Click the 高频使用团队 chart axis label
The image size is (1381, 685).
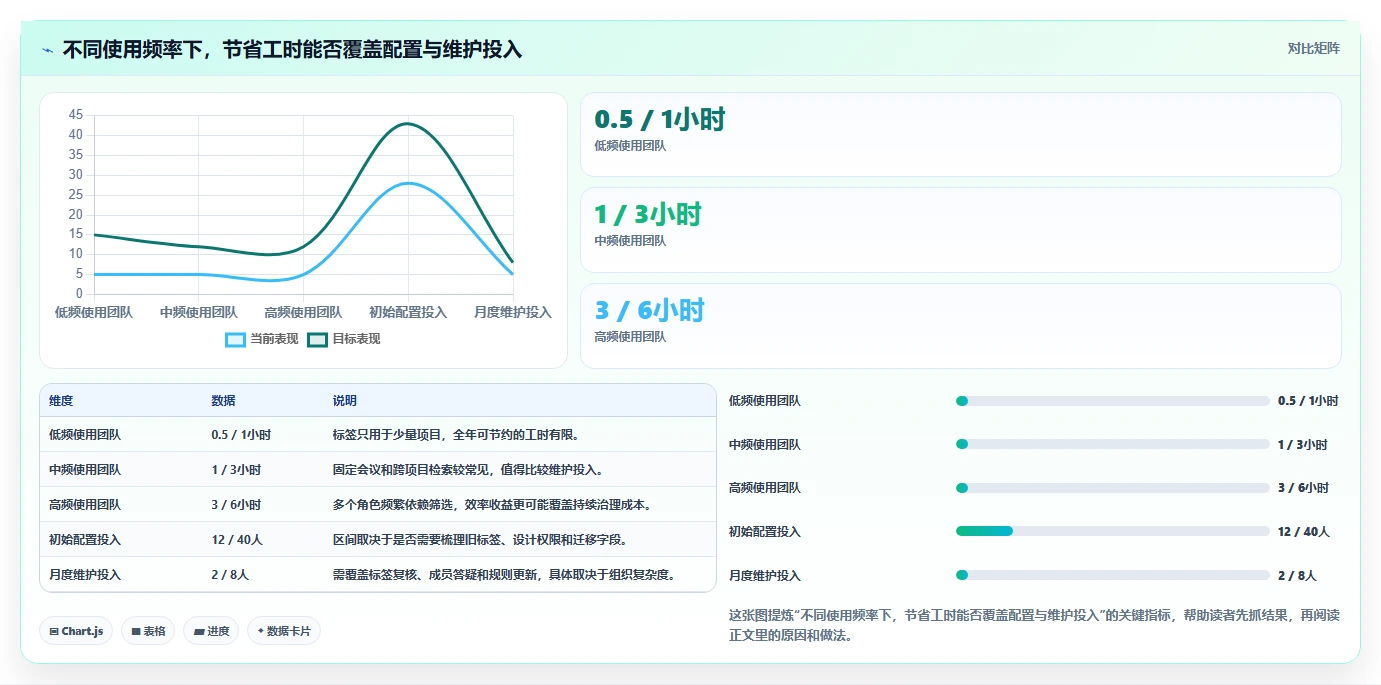coord(303,312)
